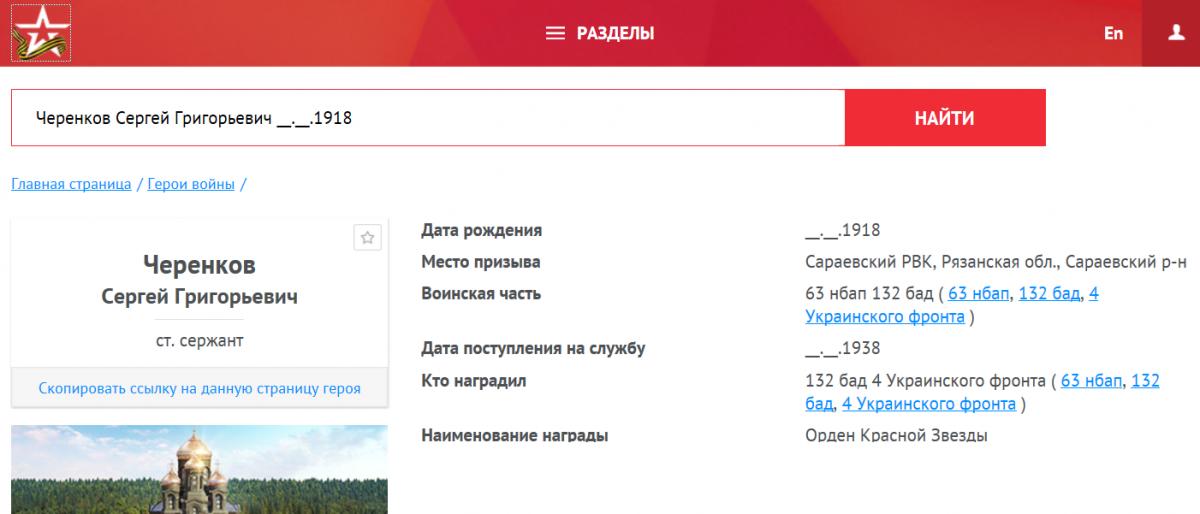Click the НАЙТИ search button

click(945, 118)
